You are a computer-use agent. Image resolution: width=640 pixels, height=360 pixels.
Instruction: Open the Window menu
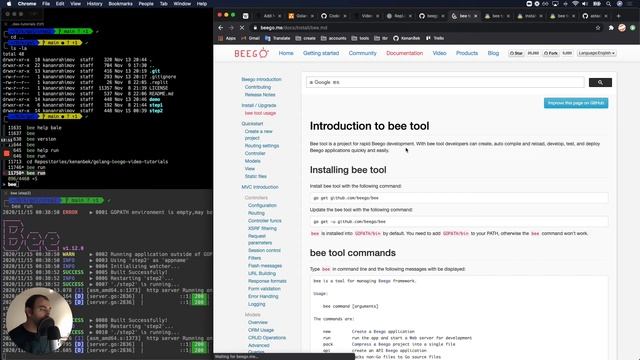click(x=182, y=4)
